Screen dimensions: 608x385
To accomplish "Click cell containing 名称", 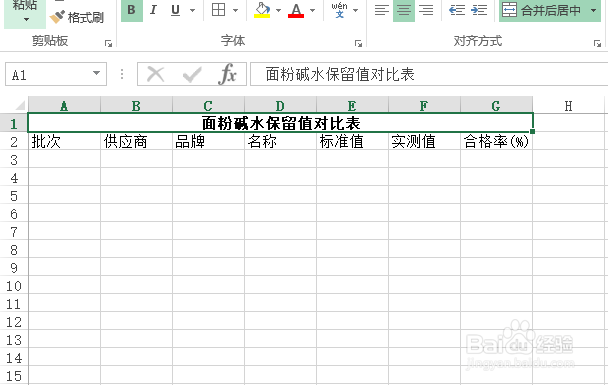I will 280,141.
